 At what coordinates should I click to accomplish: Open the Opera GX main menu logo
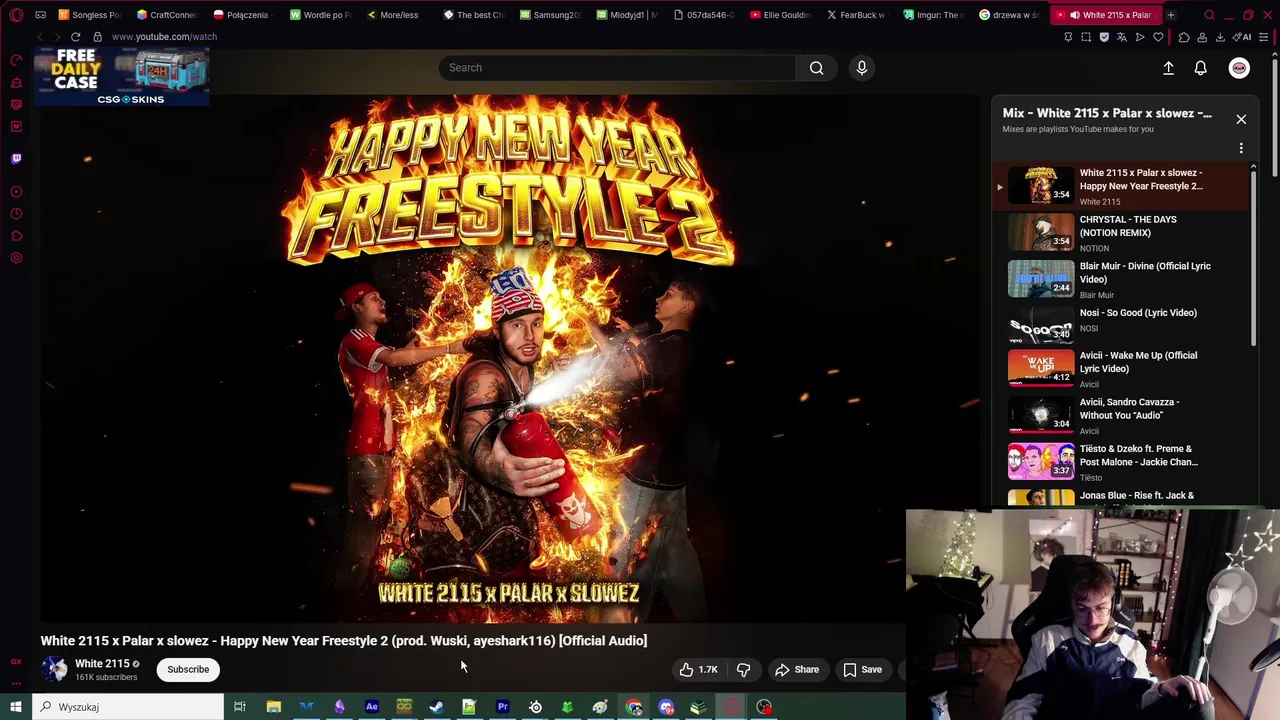coord(16,15)
